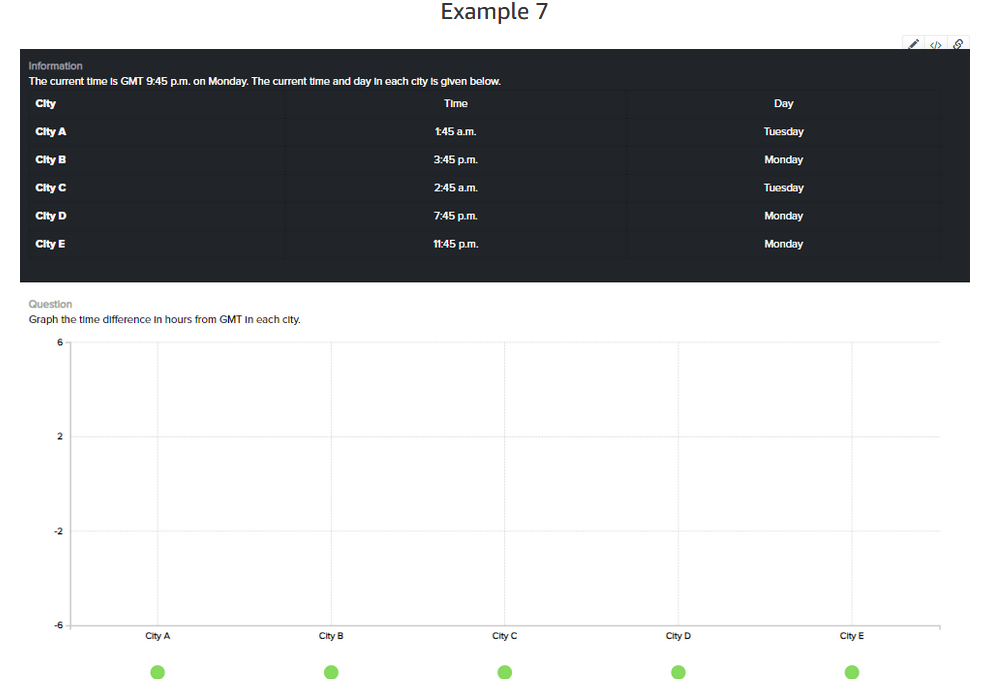Click 'Tuesday' in the City C row

coord(784,187)
